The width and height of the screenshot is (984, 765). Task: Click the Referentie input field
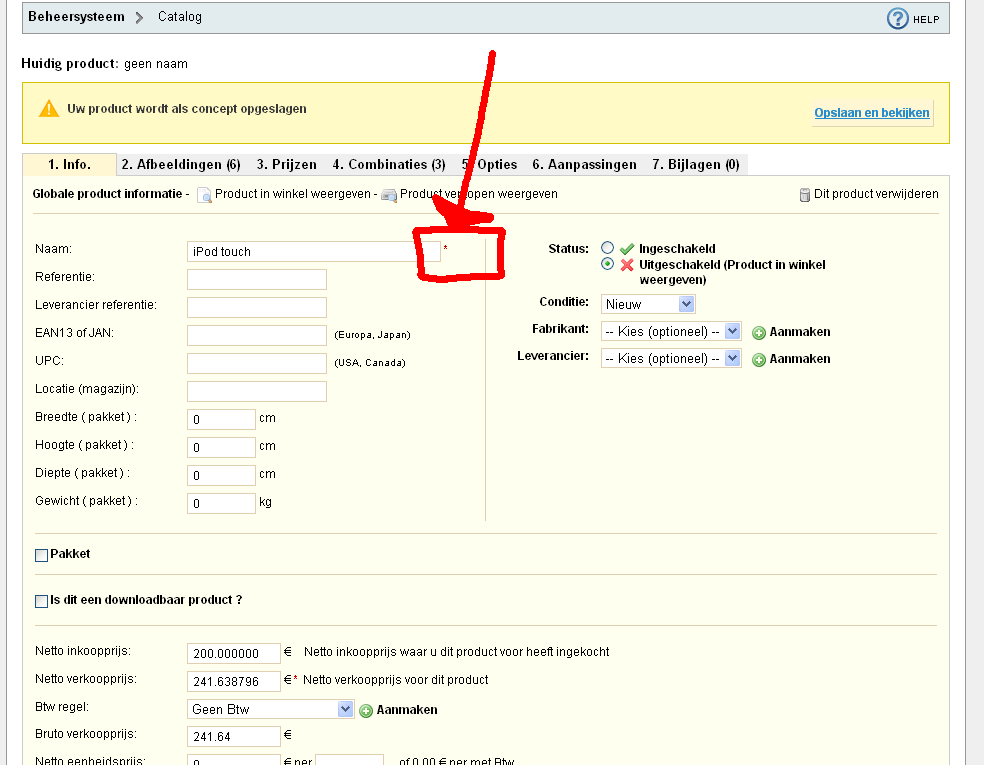point(257,279)
